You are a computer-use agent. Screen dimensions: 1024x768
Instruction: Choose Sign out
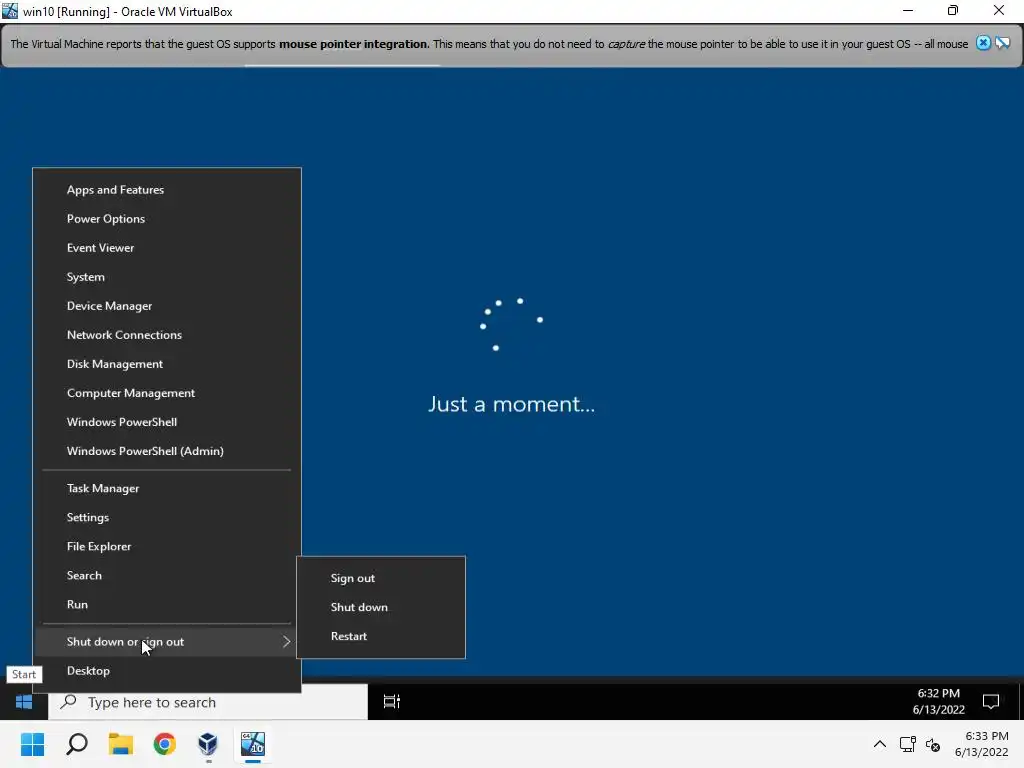(381, 578)
